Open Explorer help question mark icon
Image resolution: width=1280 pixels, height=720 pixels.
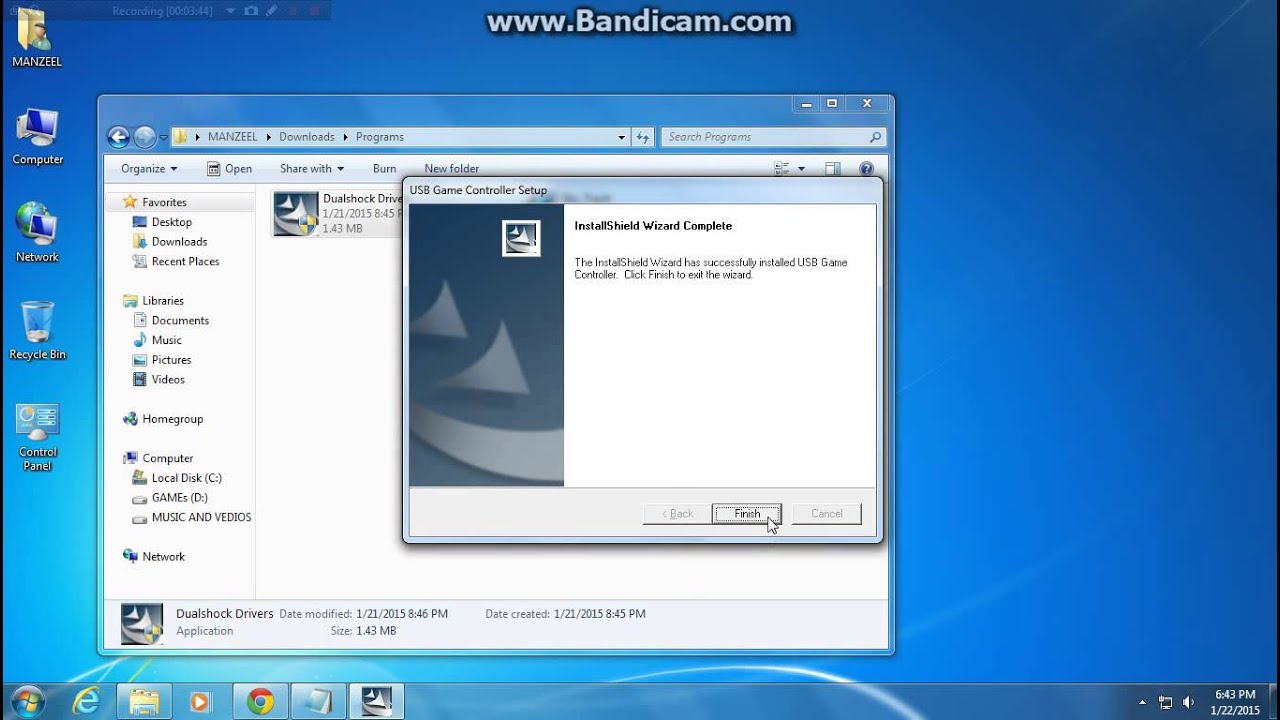pos(866,169)
